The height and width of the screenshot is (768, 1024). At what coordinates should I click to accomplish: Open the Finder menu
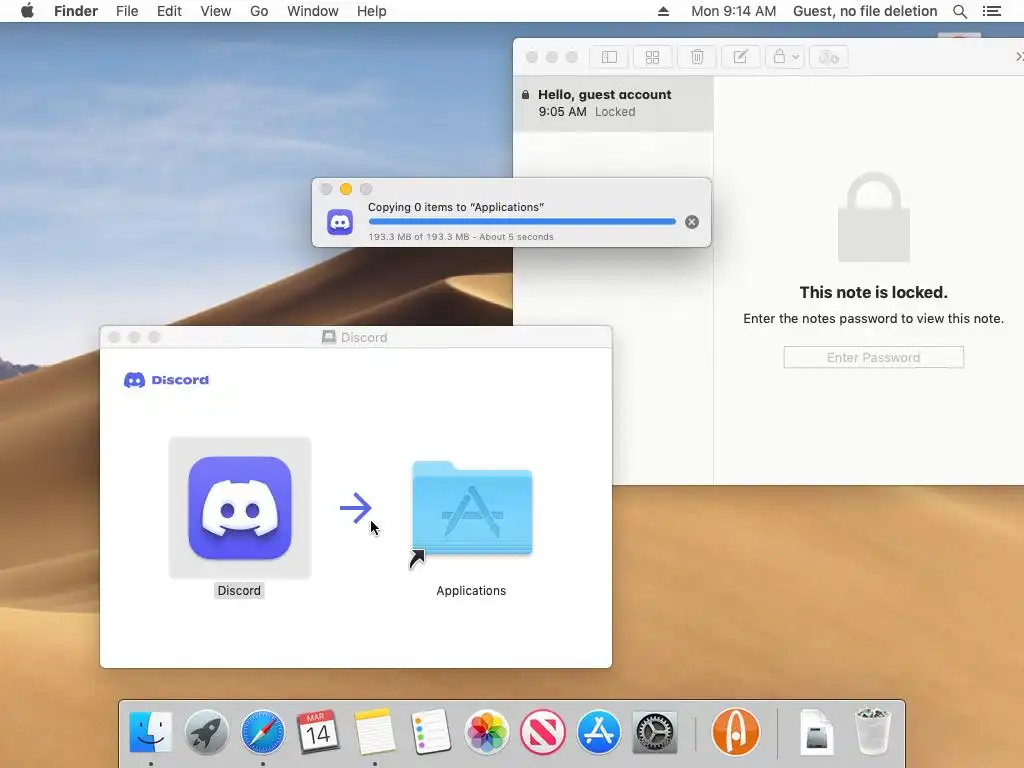click(76, 11)
